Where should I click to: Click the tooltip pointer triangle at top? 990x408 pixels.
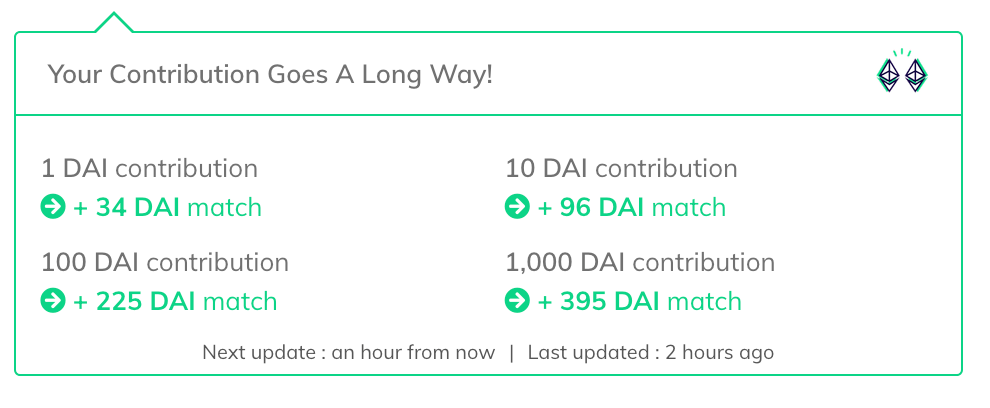click(114, 22)
